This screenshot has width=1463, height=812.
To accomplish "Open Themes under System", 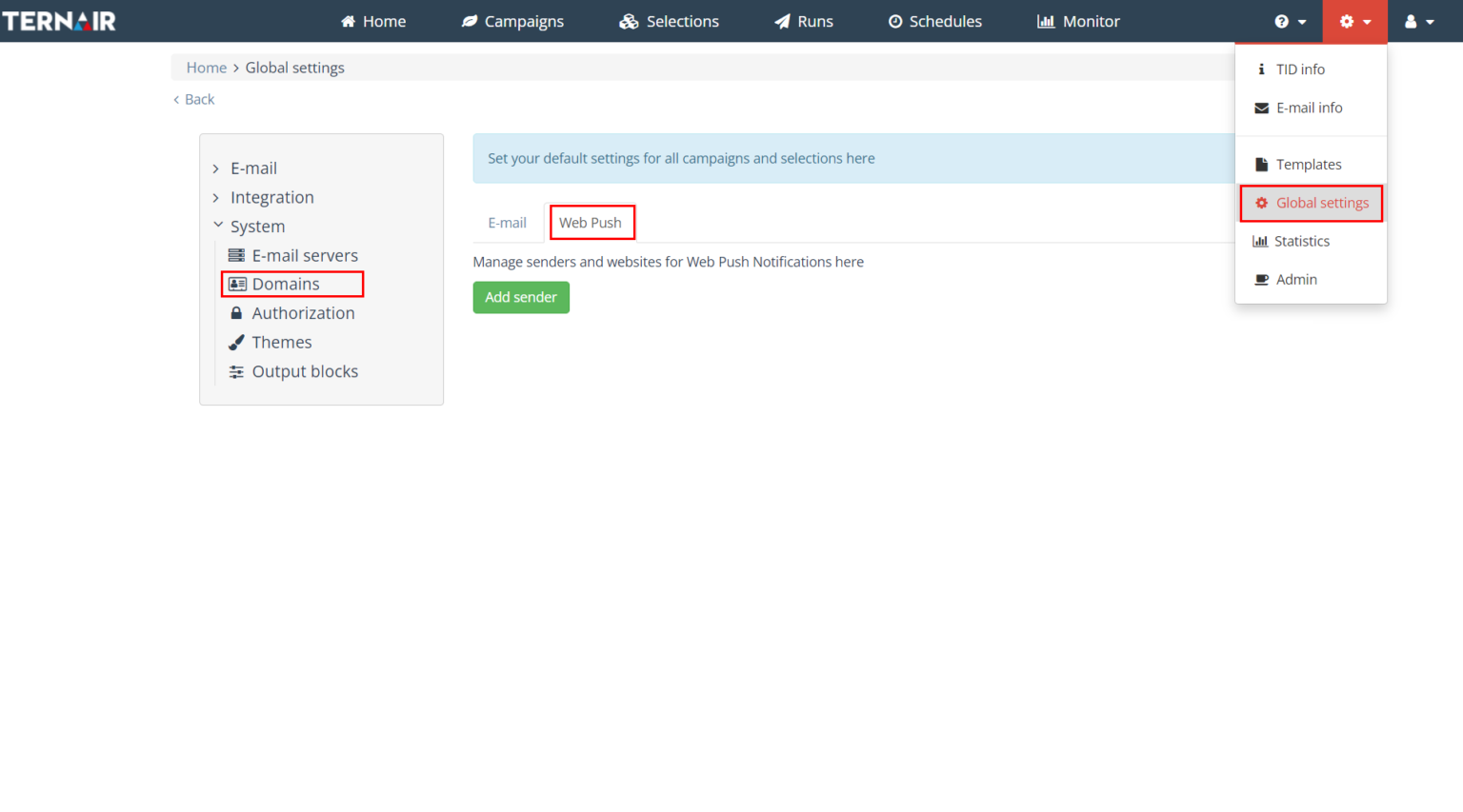I will [x=271, y=343].
